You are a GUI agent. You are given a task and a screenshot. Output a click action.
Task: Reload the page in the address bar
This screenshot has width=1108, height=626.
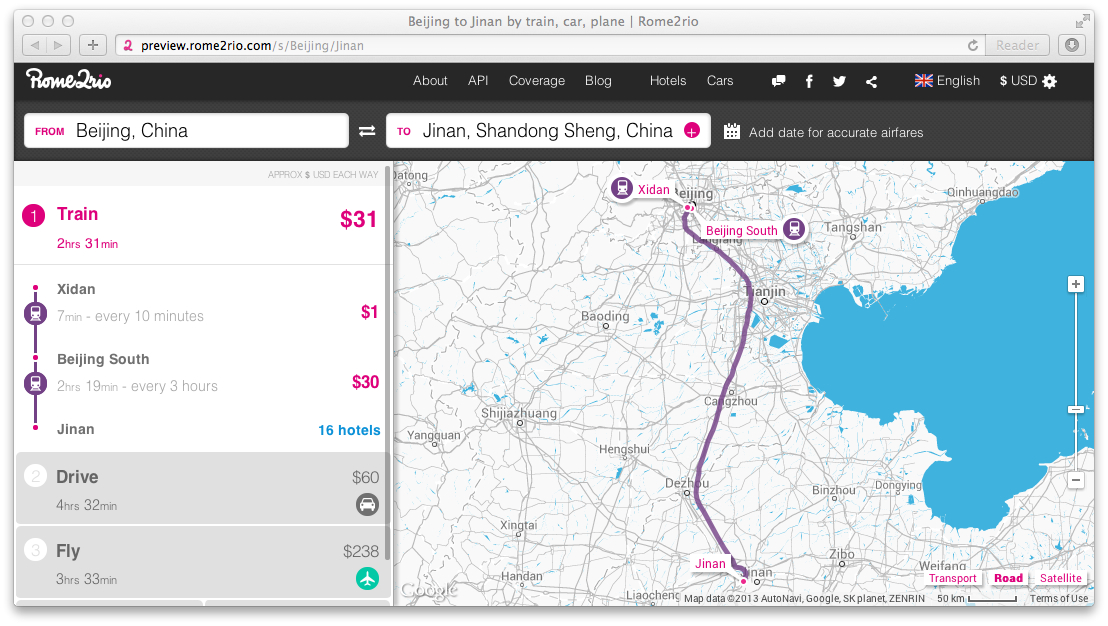click(x=973, y=45)
